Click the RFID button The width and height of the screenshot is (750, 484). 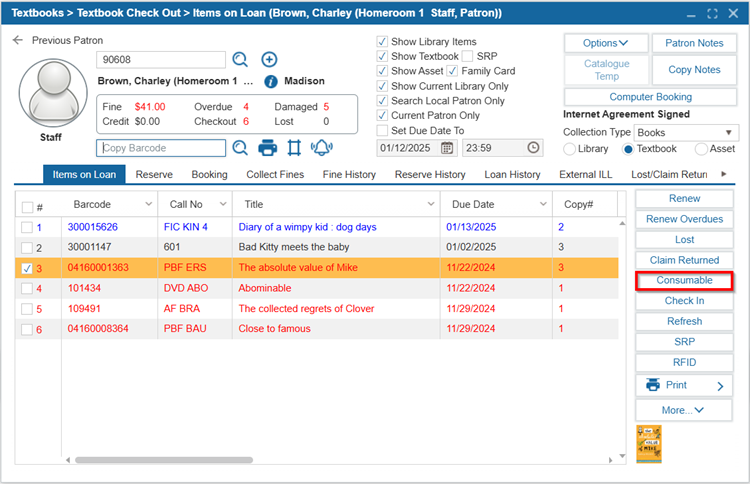[x=684, y=363]
